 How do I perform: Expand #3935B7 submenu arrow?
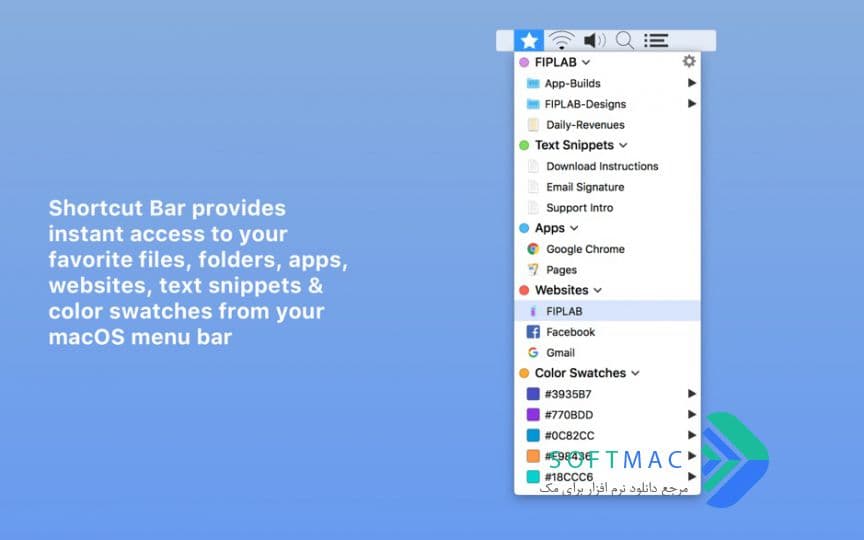pyautogui.click(x=692, y=393)
